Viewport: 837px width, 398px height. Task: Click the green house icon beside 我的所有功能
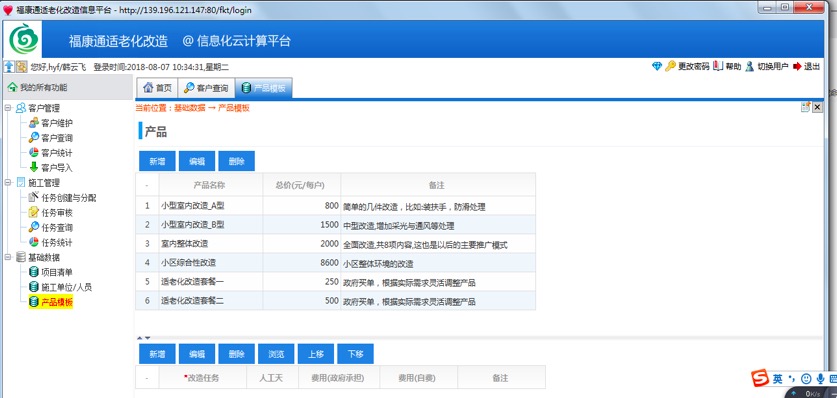(x=12, y=87)
